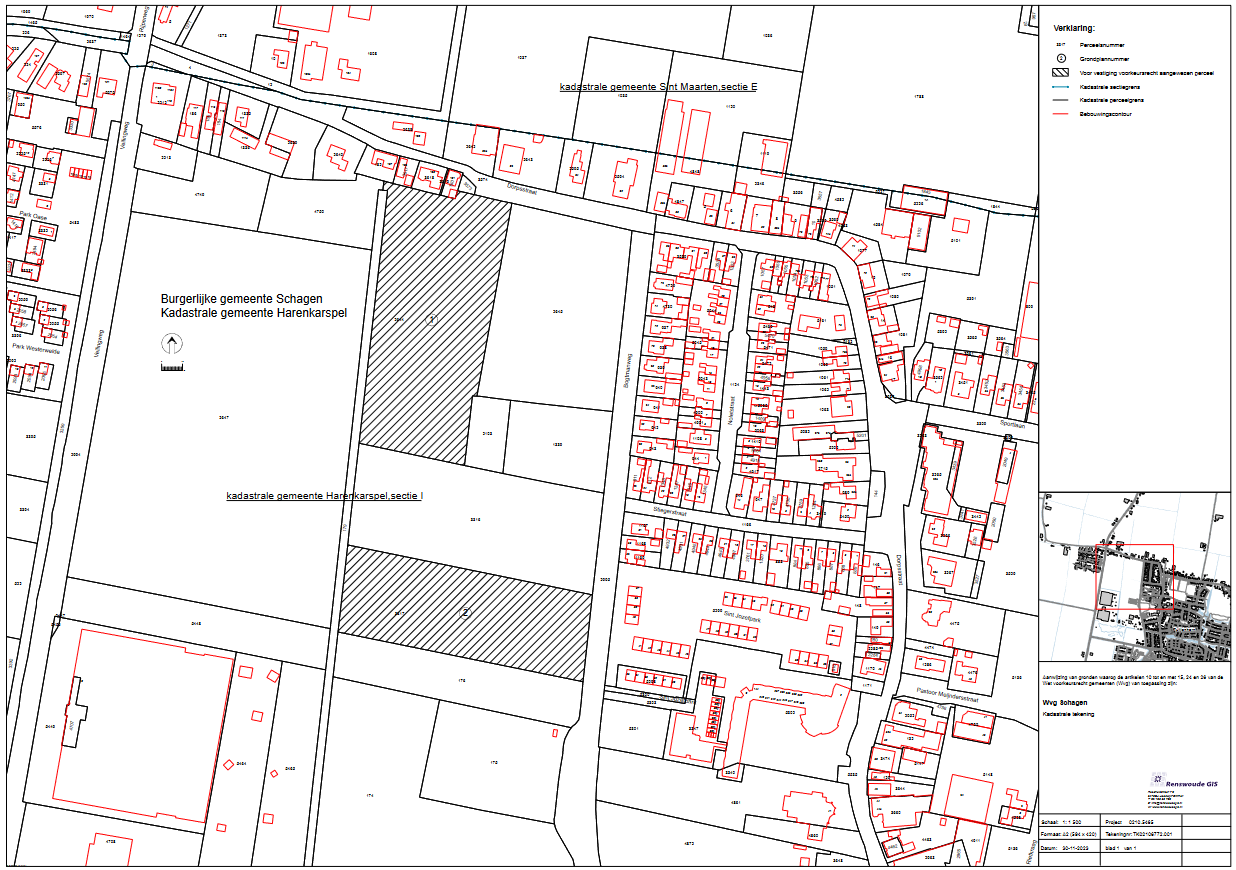Screen dimensions: 1236x870
Task: Click the hatched legend symbol for voorkeursrecht
Action: 1061,73
